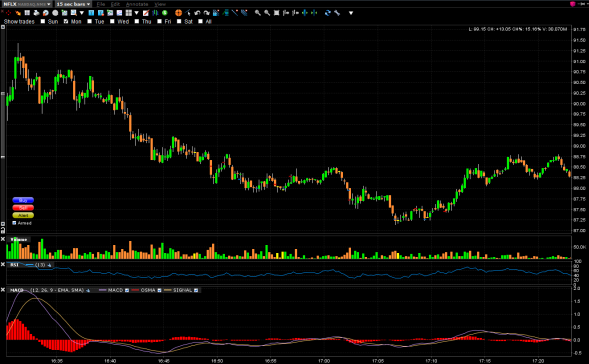Click the printer icon in toolbar
This screenshot has height=364, width=589.
(36, 13)
